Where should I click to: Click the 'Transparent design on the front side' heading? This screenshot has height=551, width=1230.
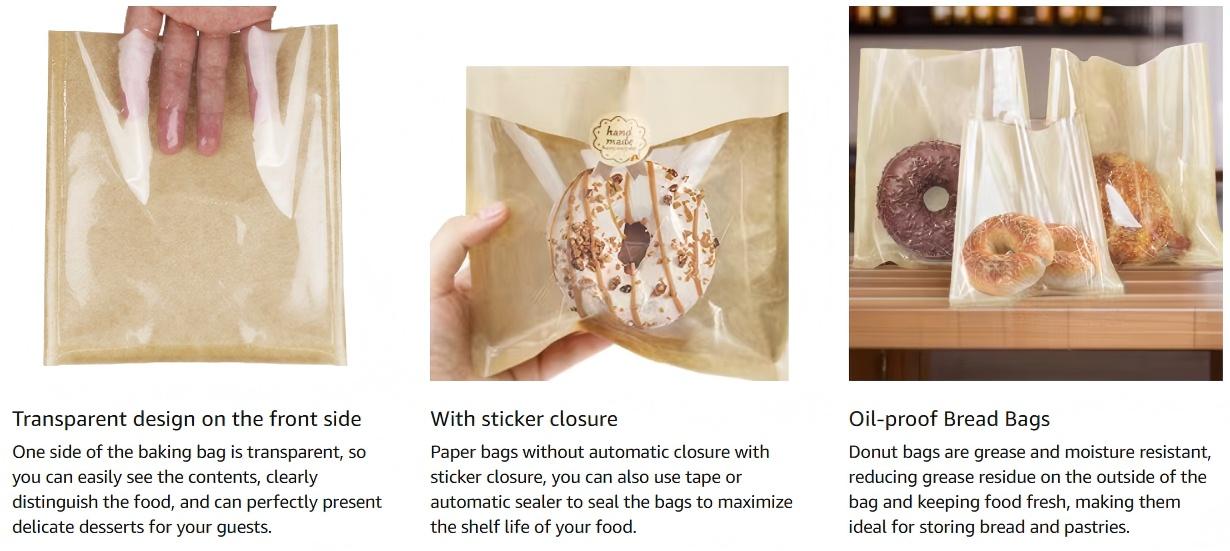187,419
